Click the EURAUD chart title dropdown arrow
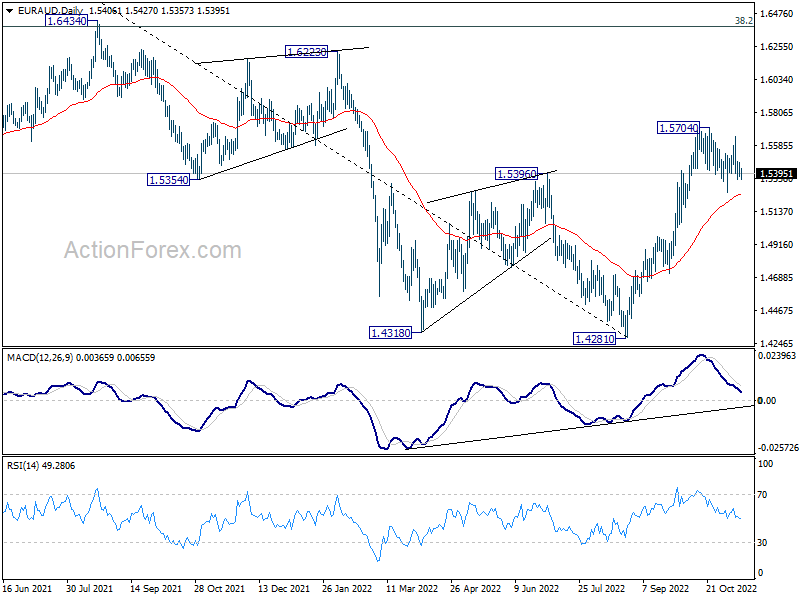800x600 pixels. (9, 10)
